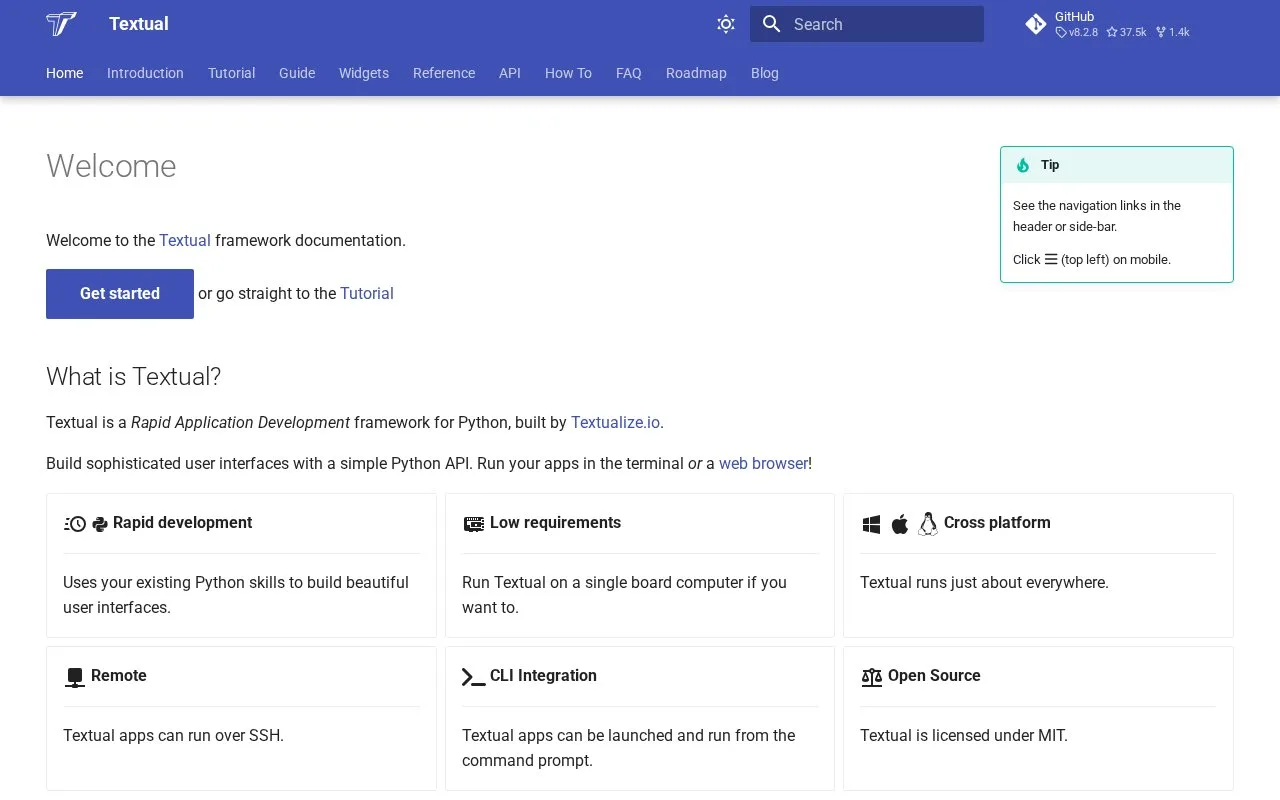Viewport: 1280px width, 800px height.
Task: Switch to the Tutorial nav tab
Action: tap(231, 73)
